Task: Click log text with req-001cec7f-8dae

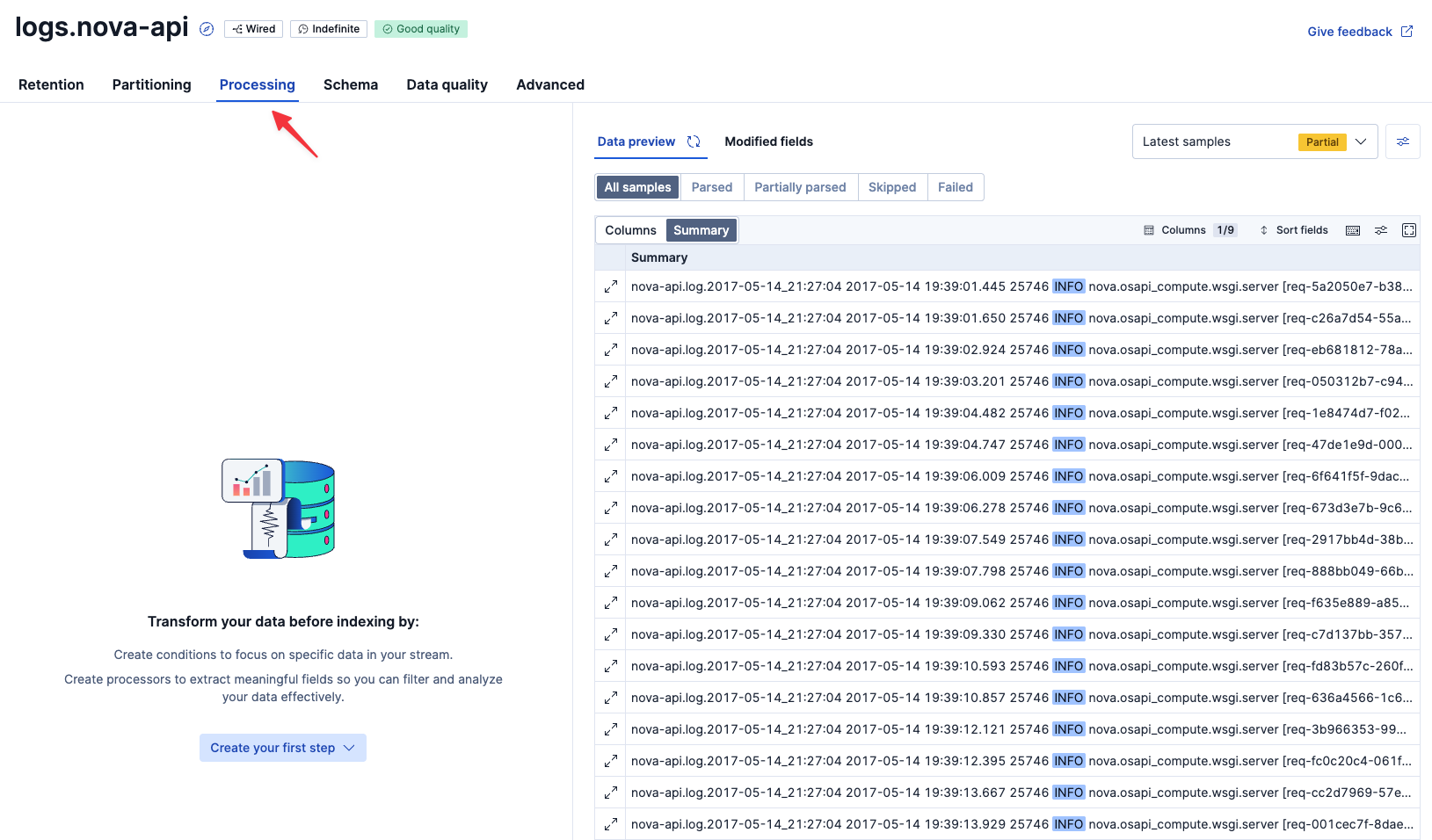Action: point(1021,824)
